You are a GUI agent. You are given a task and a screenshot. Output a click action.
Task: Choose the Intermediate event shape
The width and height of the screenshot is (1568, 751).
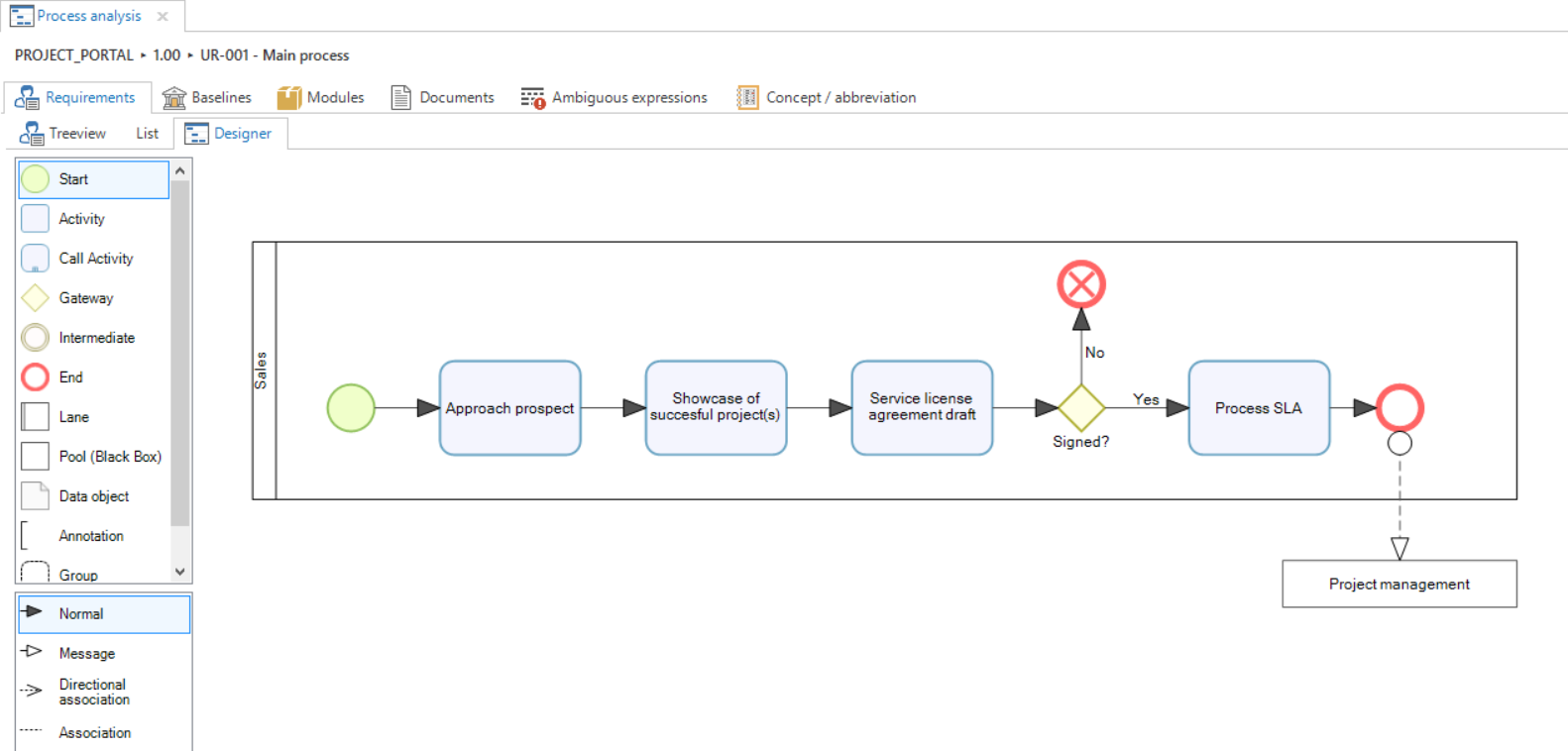(96, 338)
